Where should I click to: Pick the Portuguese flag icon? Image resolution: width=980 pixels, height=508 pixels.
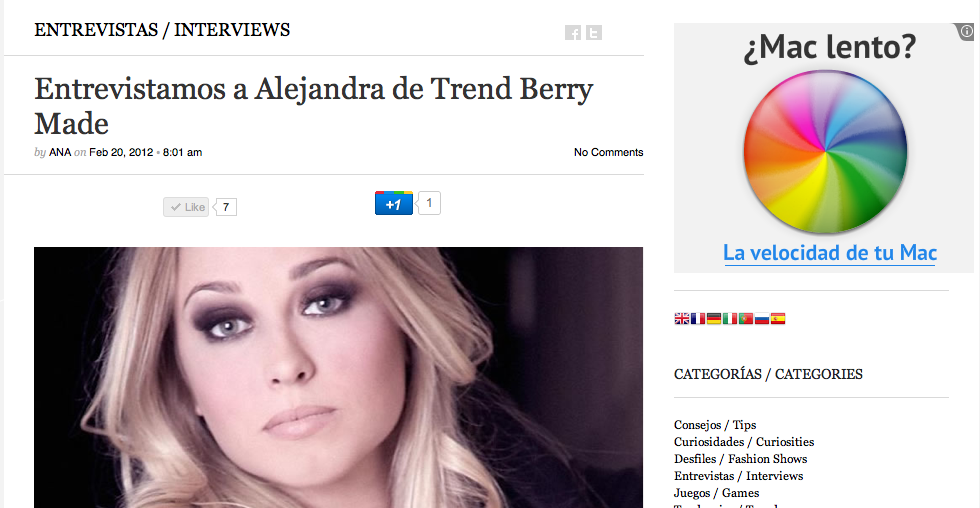coord(746,319)
